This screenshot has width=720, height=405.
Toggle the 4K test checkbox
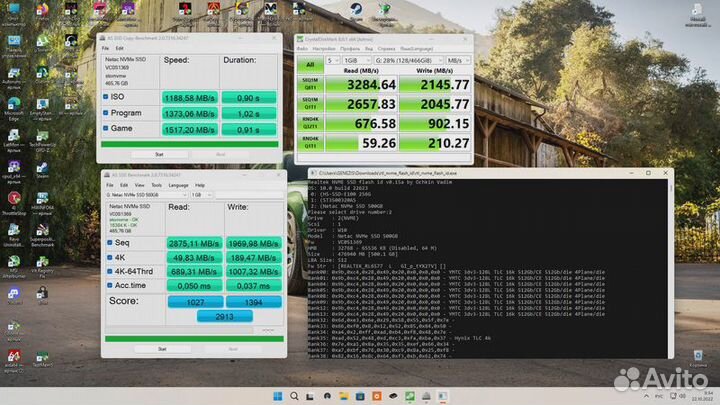[x=110, y=257]
